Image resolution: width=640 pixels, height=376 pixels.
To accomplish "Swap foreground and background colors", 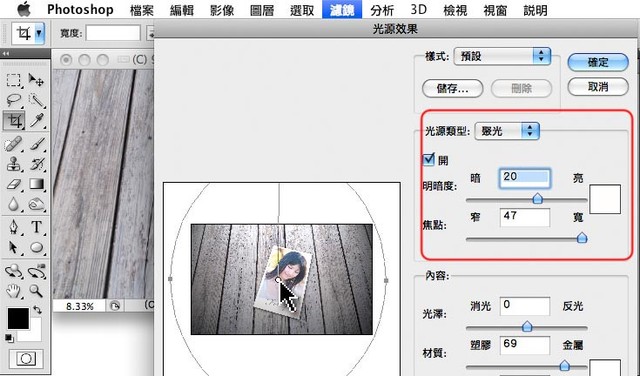I will tap(37, 310).
